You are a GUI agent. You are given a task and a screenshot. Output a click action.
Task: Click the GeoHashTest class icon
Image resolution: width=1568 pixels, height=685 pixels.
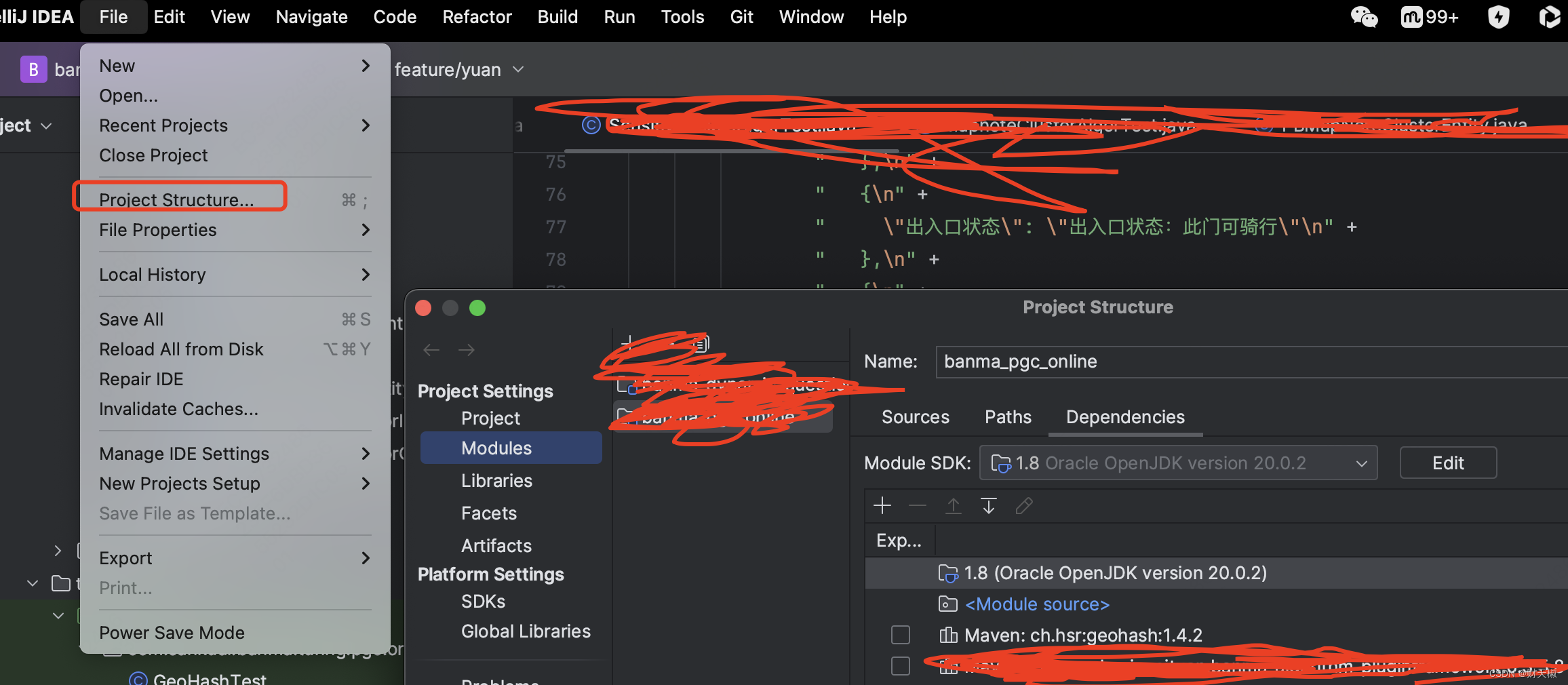(138, 678)
